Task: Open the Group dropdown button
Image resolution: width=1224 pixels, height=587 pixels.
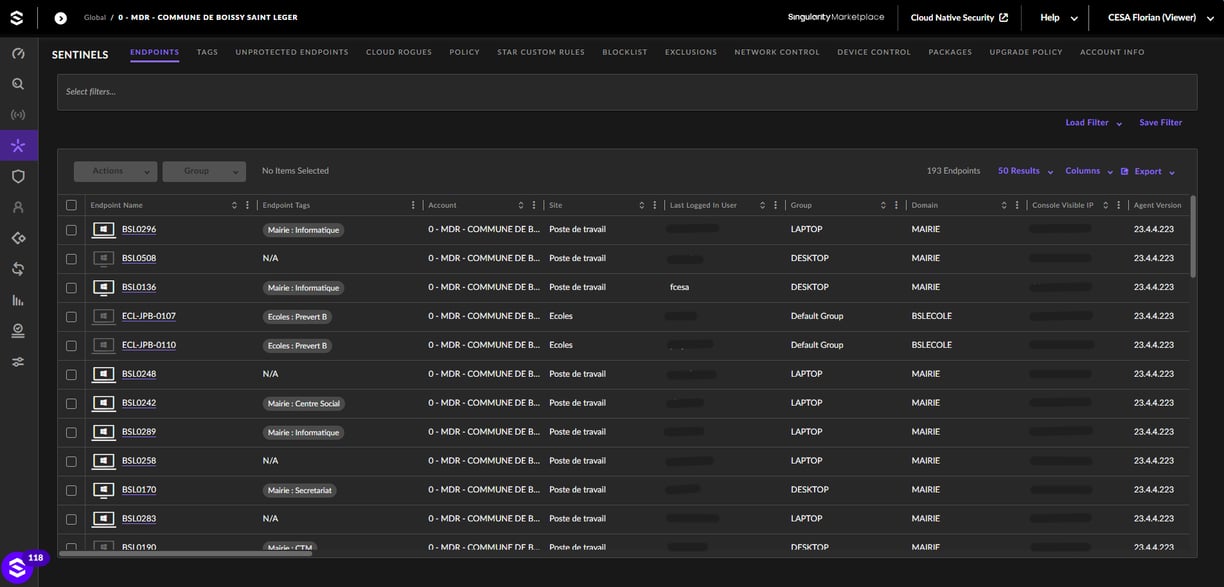Action: point(204,171)
